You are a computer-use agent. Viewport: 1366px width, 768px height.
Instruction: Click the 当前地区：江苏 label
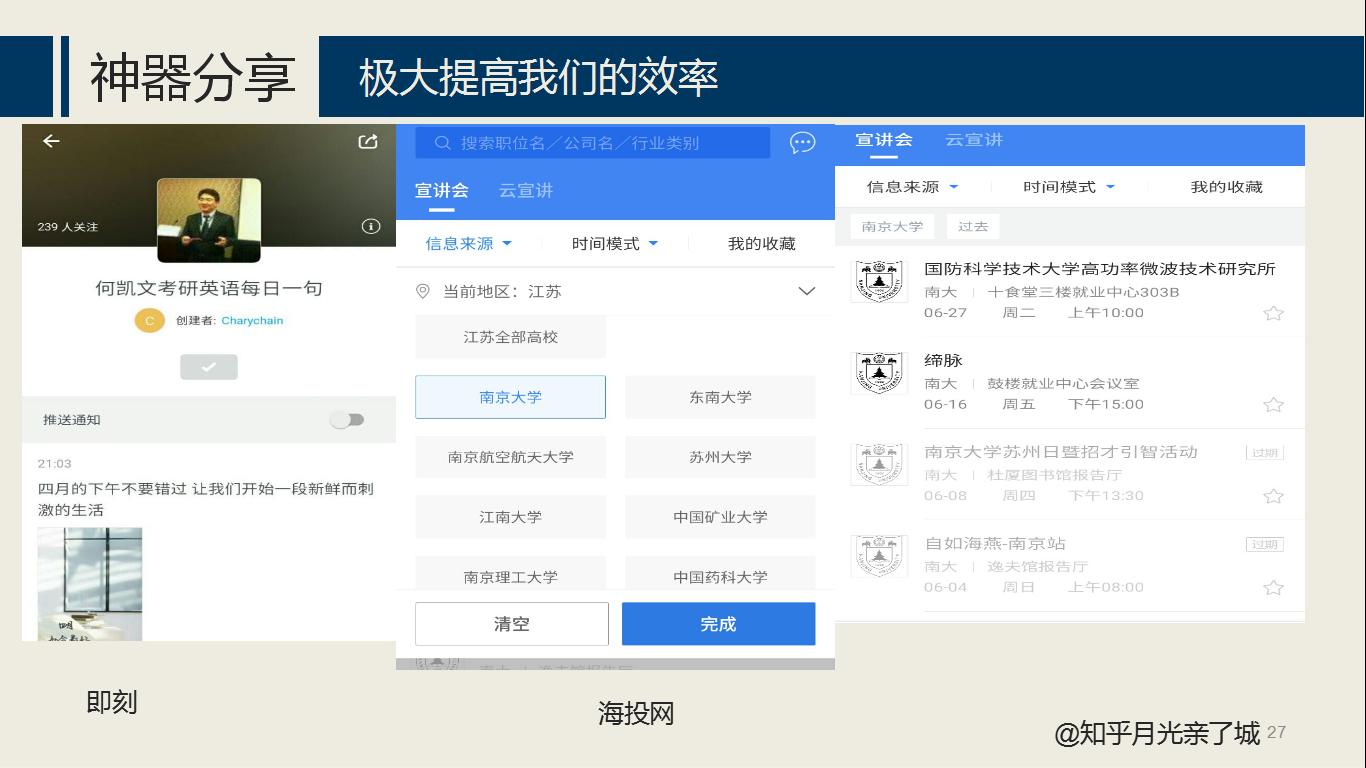tap(502, 291)
